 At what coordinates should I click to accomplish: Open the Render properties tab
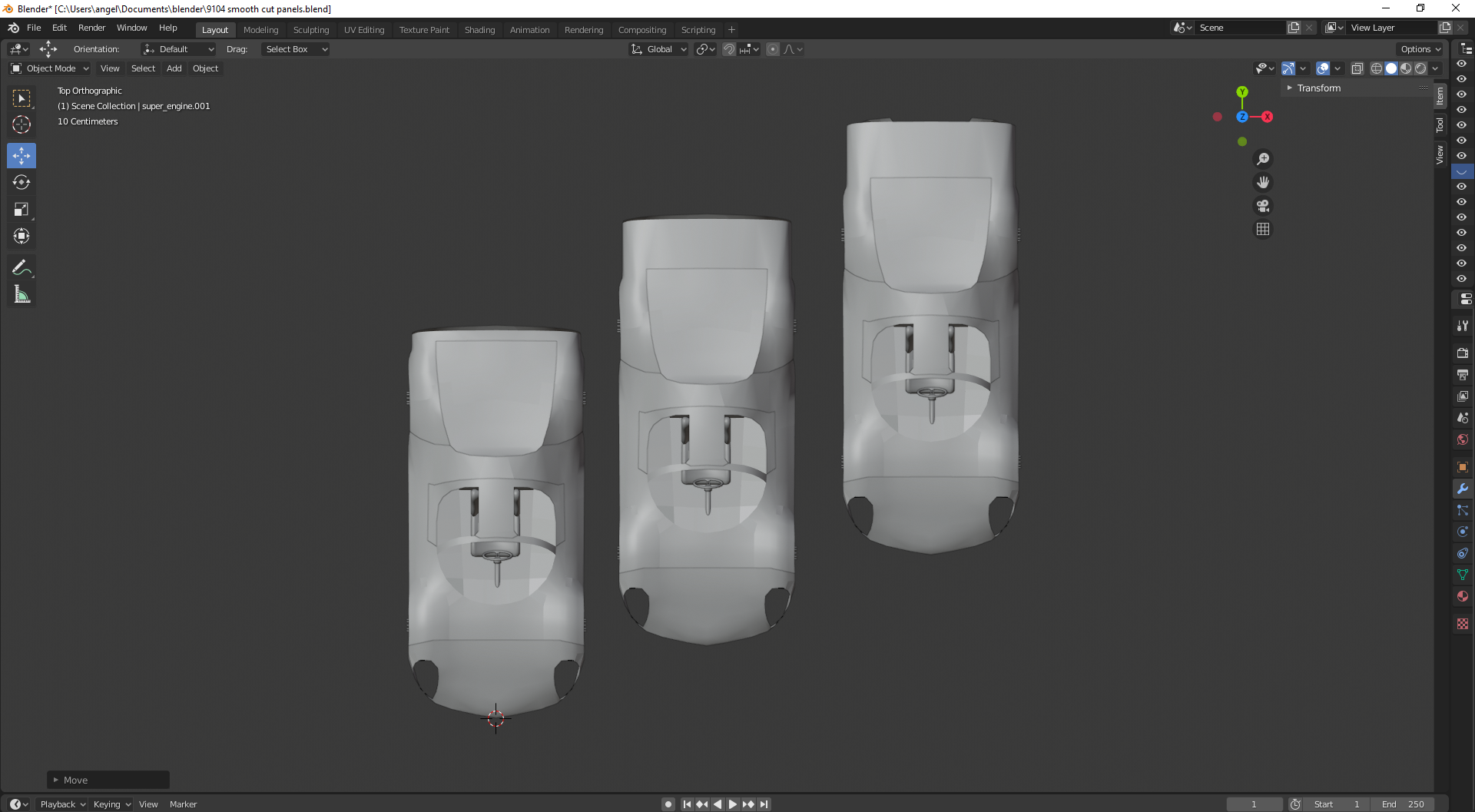pos(1462,353)
